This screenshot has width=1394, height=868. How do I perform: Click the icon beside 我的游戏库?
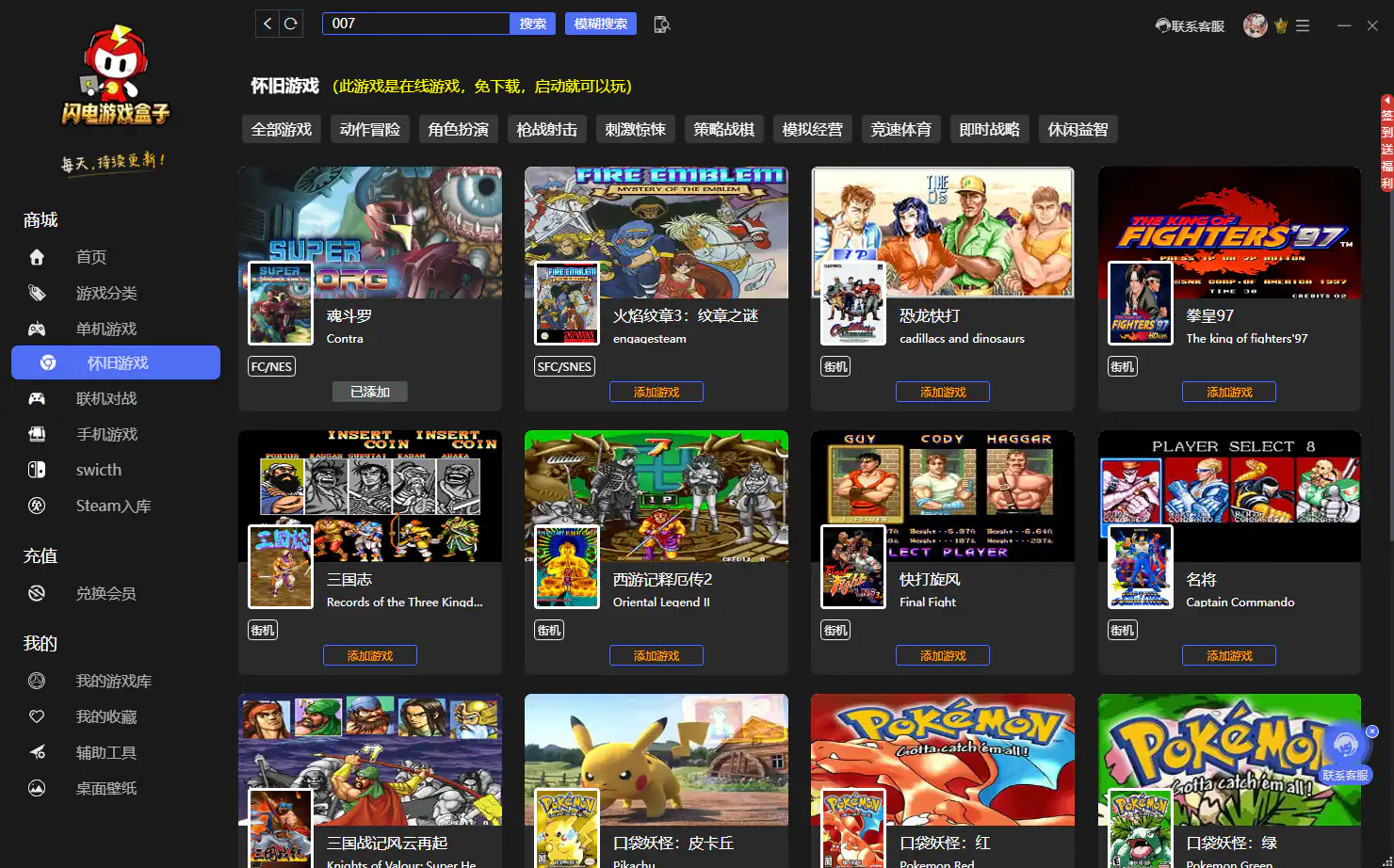[37, 682]
